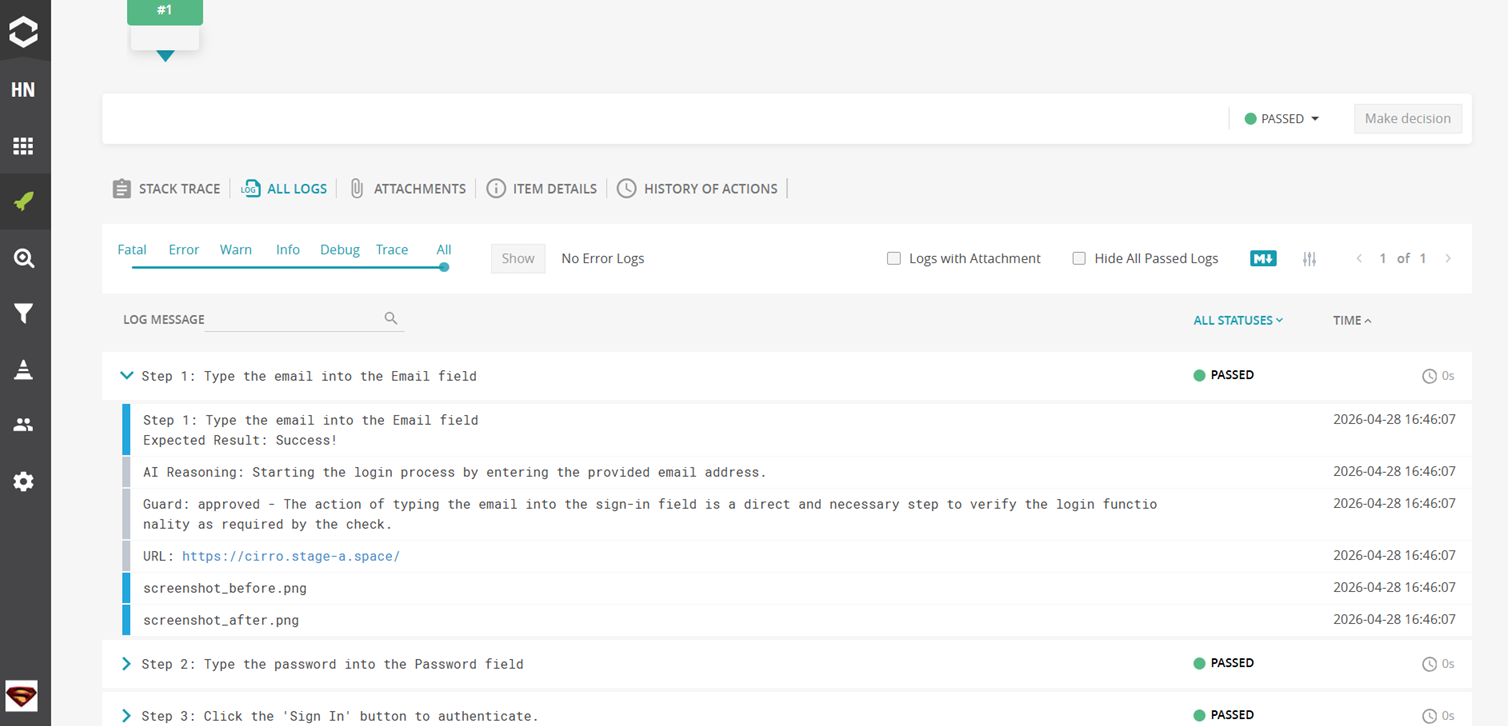Set log level slider to Warn
Screen dimensions: 1508x726
coord(236,250)
